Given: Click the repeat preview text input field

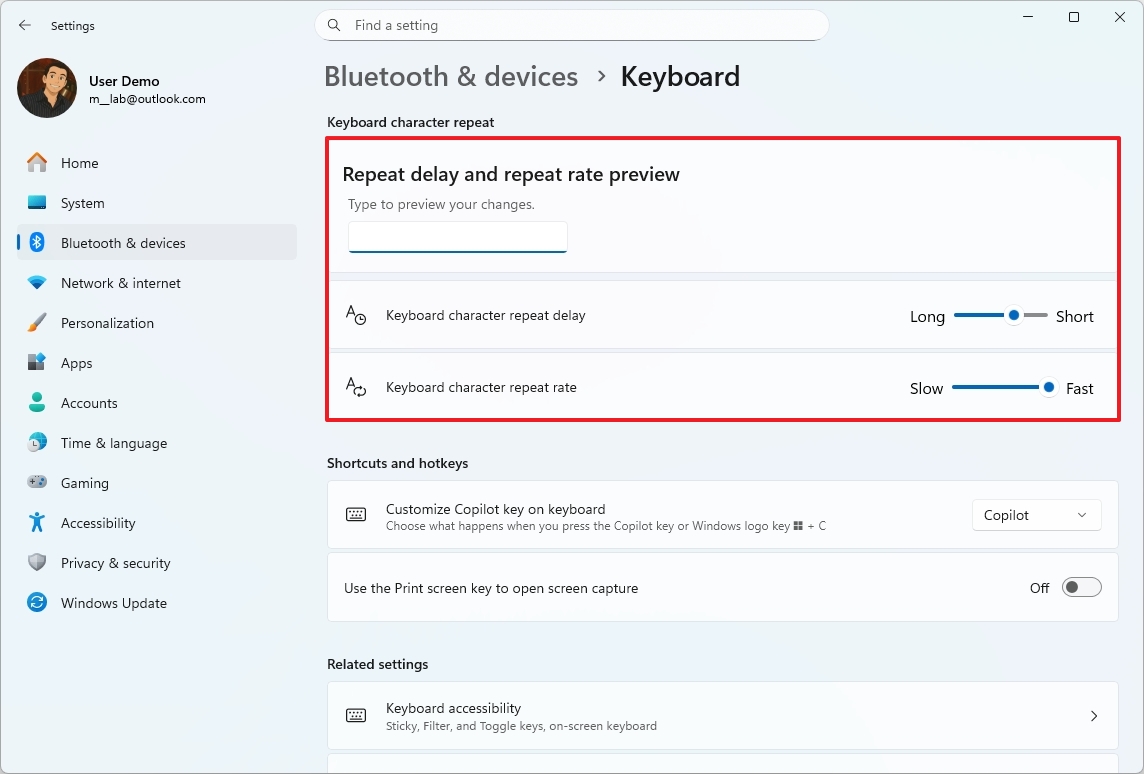Looking at the screenshot, I should pyautogui.click(x=457, y=237).
